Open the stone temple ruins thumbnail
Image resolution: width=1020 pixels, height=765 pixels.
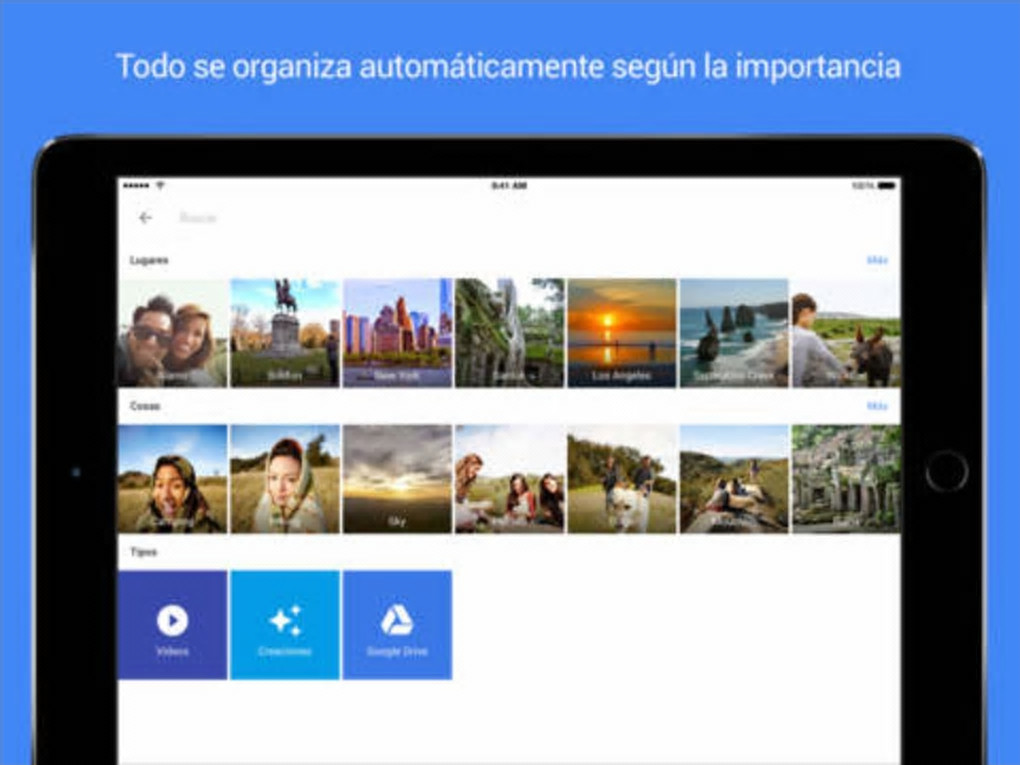point(846,479)
